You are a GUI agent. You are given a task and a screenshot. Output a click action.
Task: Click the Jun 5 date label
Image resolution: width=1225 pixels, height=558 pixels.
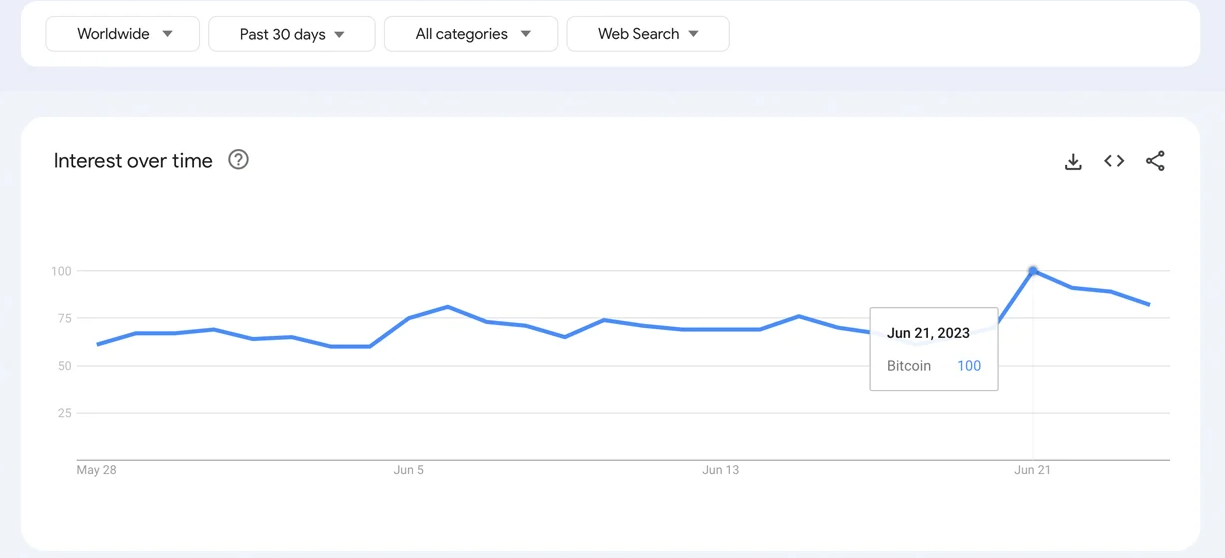[x=408, y=470]
